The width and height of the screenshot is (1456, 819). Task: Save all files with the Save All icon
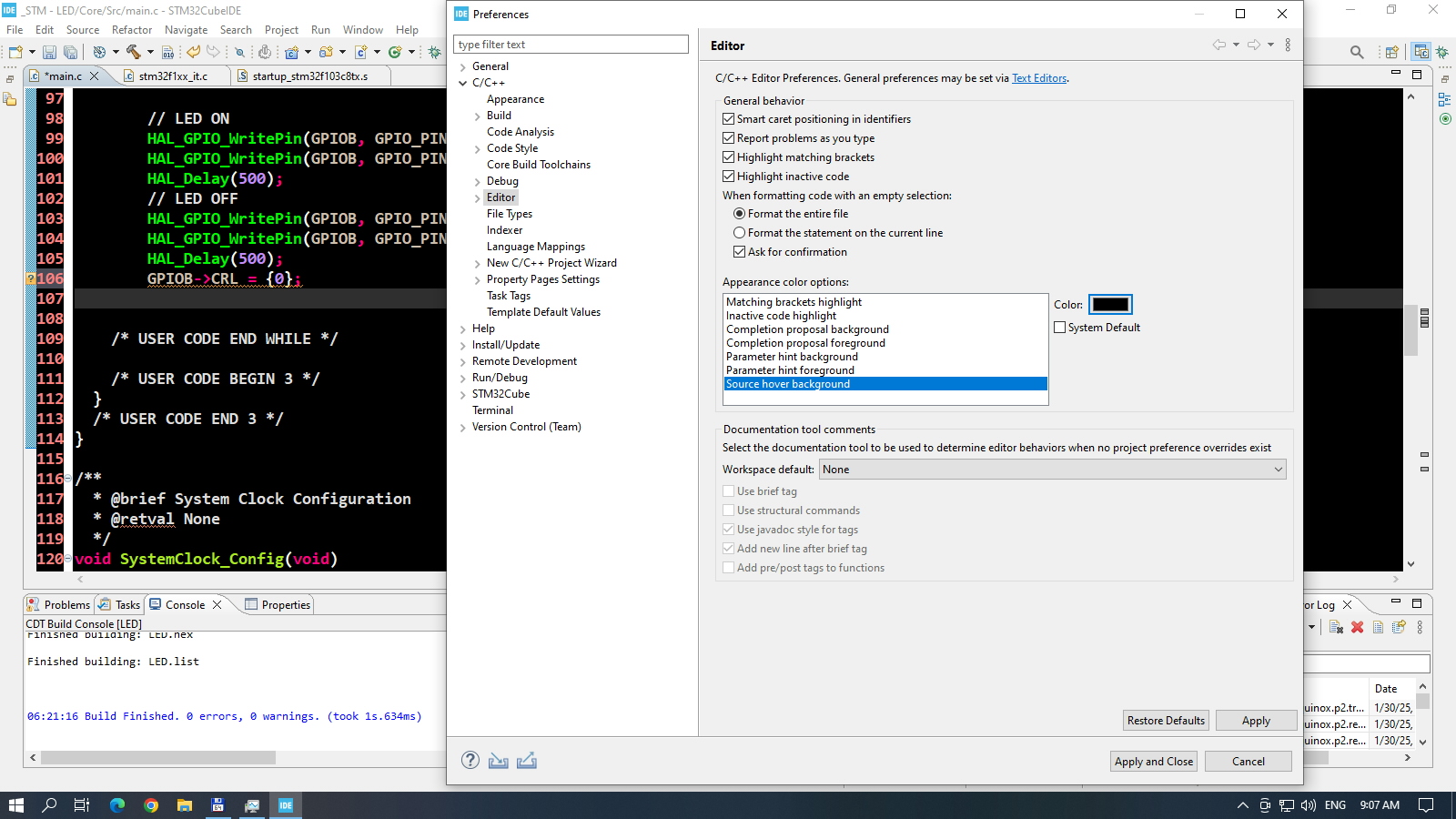coord(71,52)
